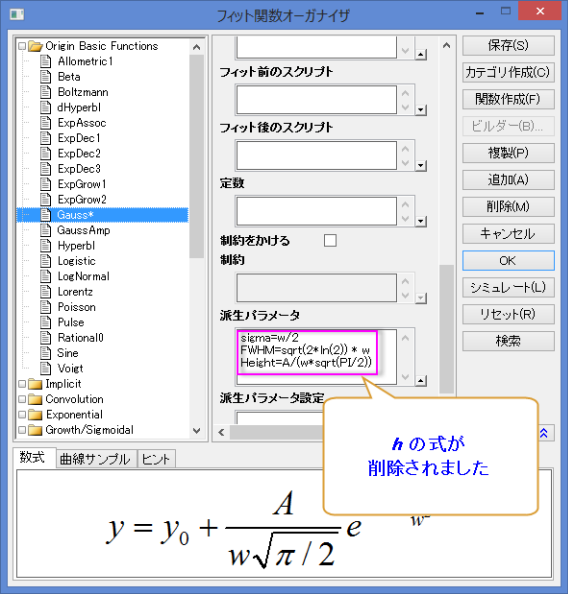Enable the 制約をかける checkbox
Viewport: 568px width, 594px height.
[330, 240]
